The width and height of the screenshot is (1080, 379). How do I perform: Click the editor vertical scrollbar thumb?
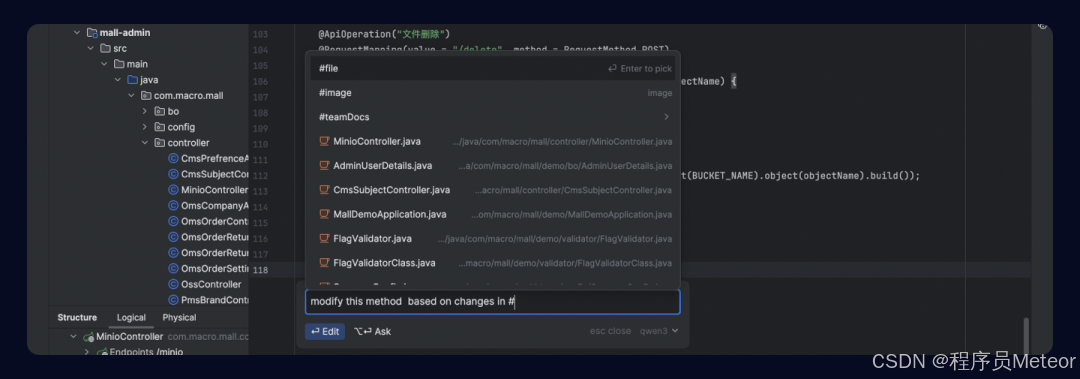1026,335
